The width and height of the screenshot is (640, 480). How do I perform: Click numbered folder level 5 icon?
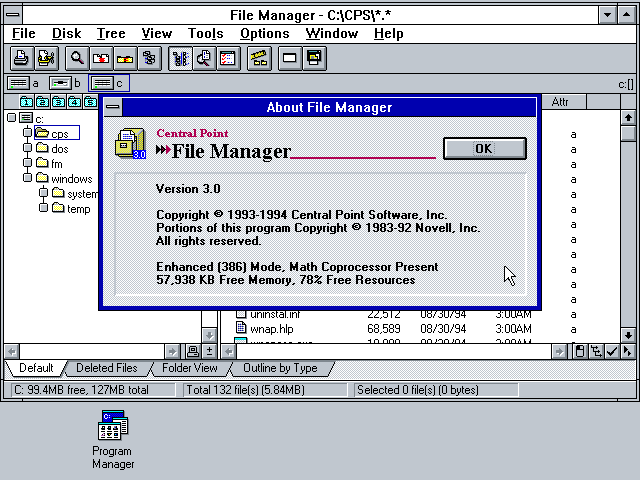click(90, 102)
